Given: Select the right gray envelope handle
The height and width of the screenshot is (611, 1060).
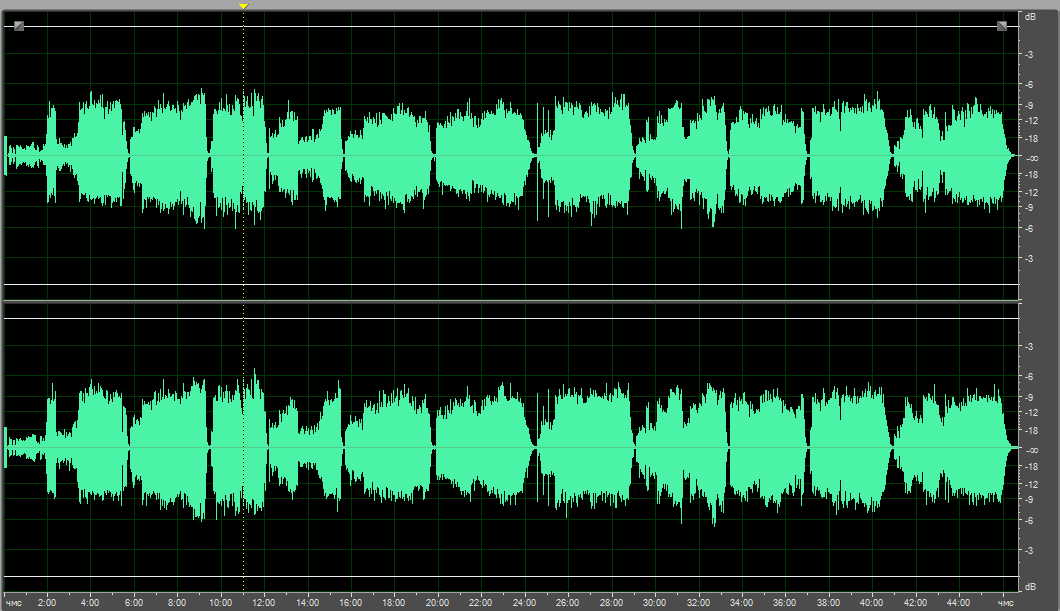Looking at the screenshot, I should pyautogui.click(x=1002, y=26).
